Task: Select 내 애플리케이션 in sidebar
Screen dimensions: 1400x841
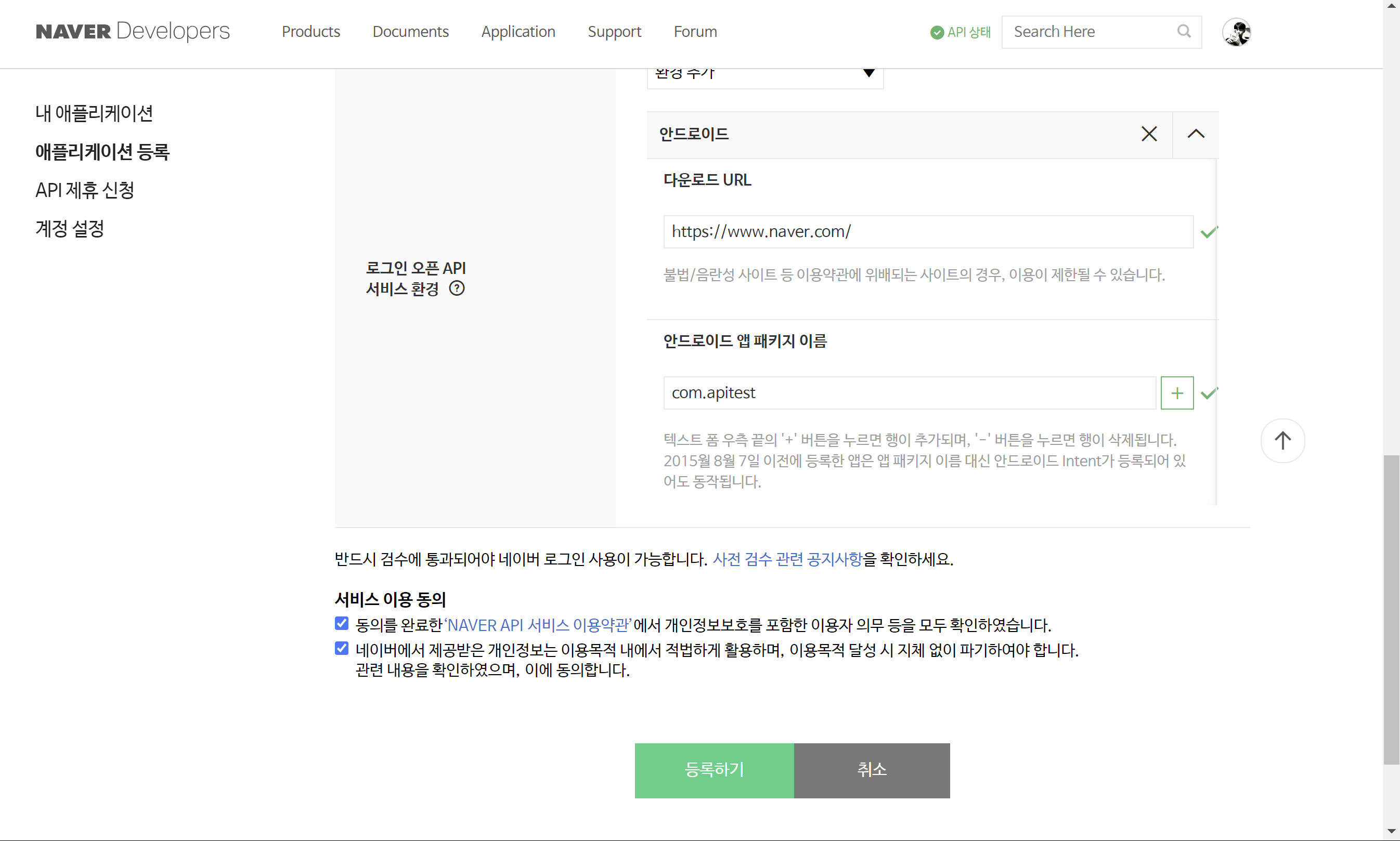Action: click(94, 113)
